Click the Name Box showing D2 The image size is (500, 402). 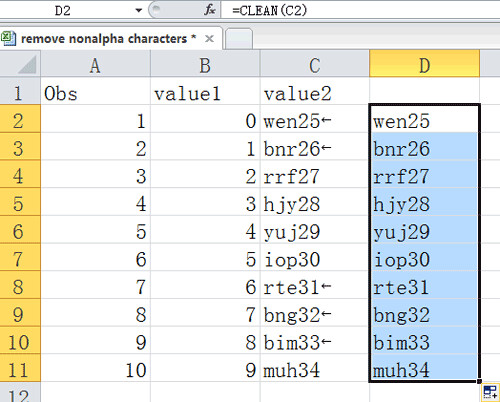pos(72,10)
